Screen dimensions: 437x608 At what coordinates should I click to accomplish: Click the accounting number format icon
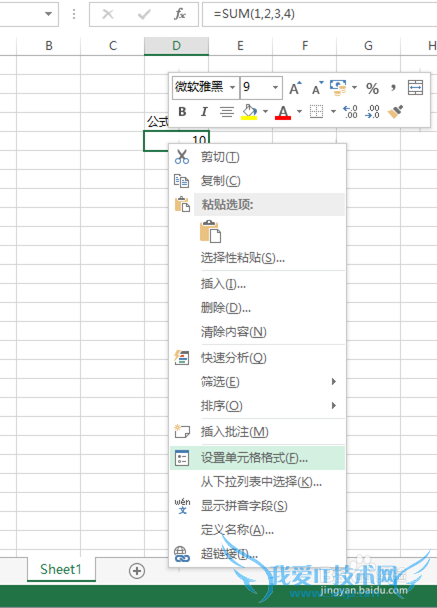pos(338,88)
